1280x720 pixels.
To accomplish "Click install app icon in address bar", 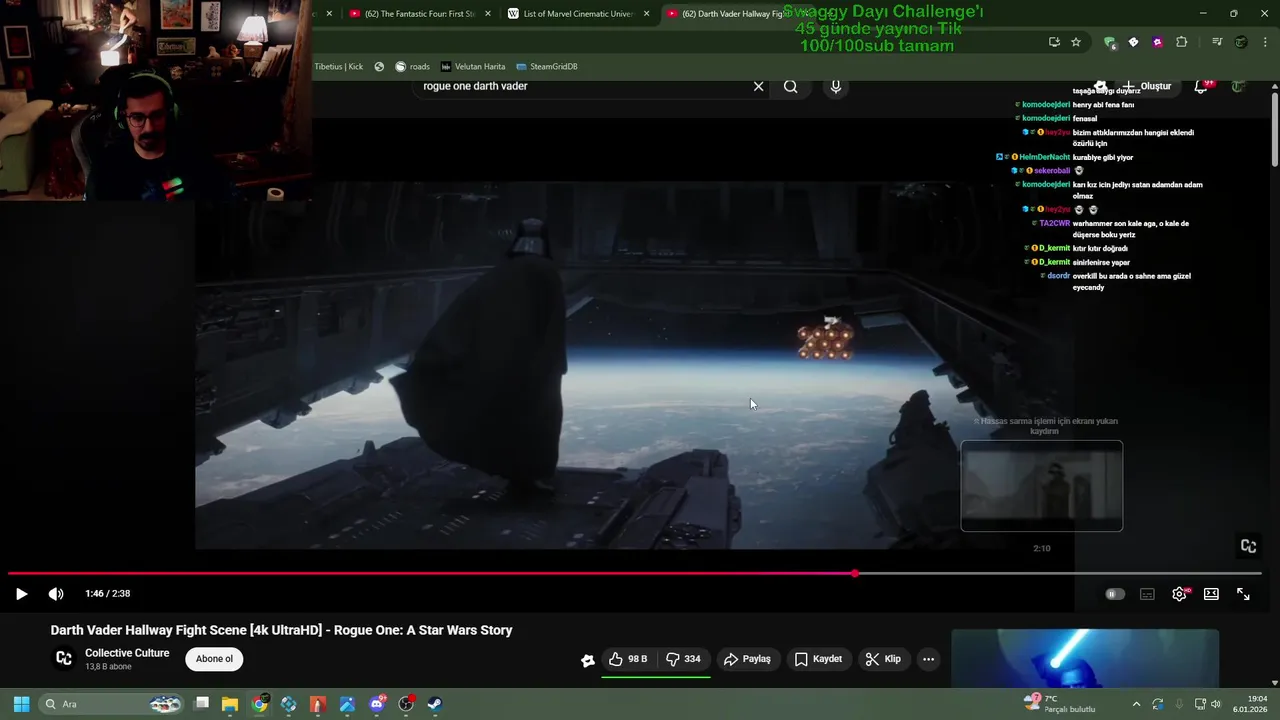I will (x=1054, y=42).
